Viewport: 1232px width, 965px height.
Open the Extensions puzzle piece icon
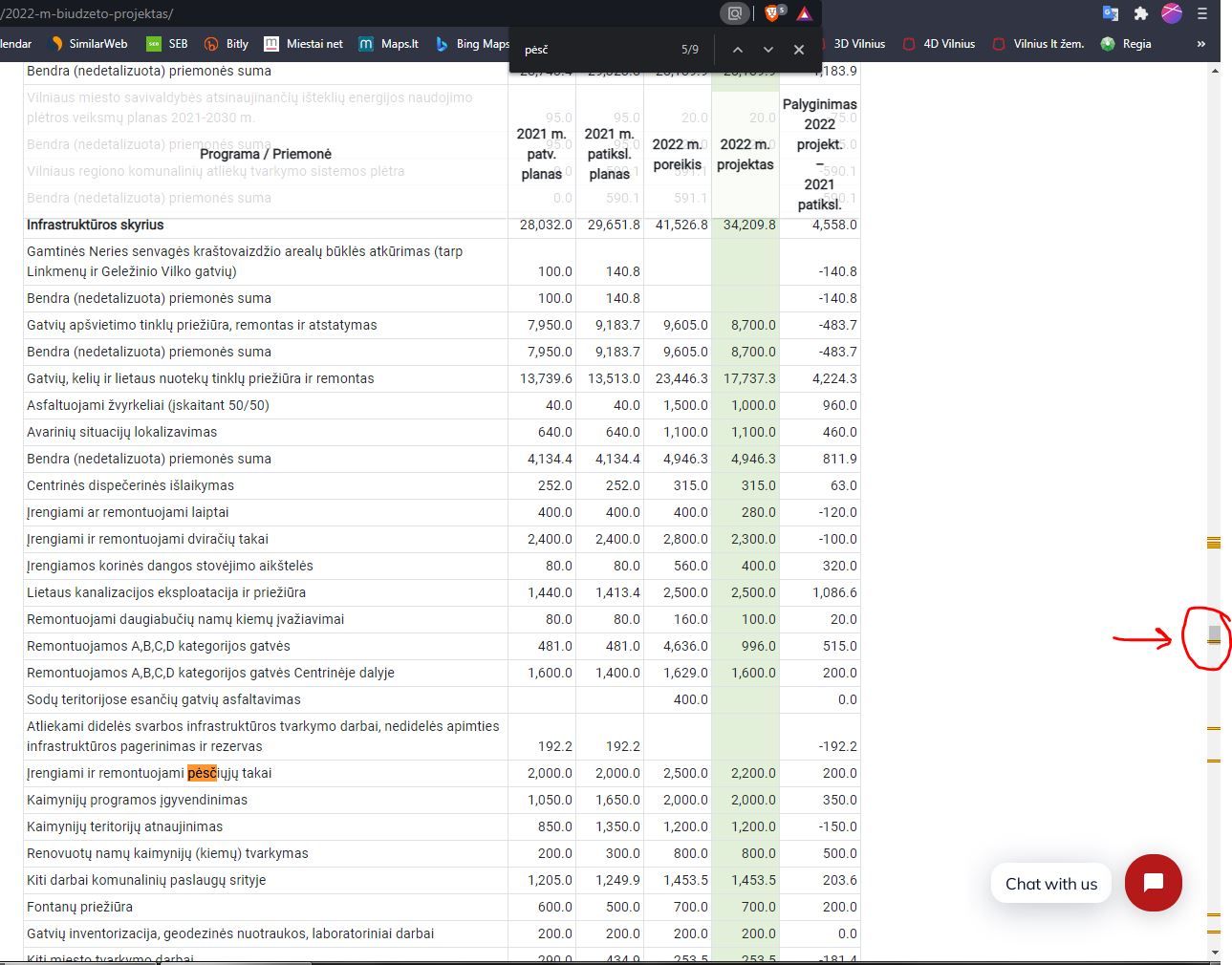(1140, 13)
